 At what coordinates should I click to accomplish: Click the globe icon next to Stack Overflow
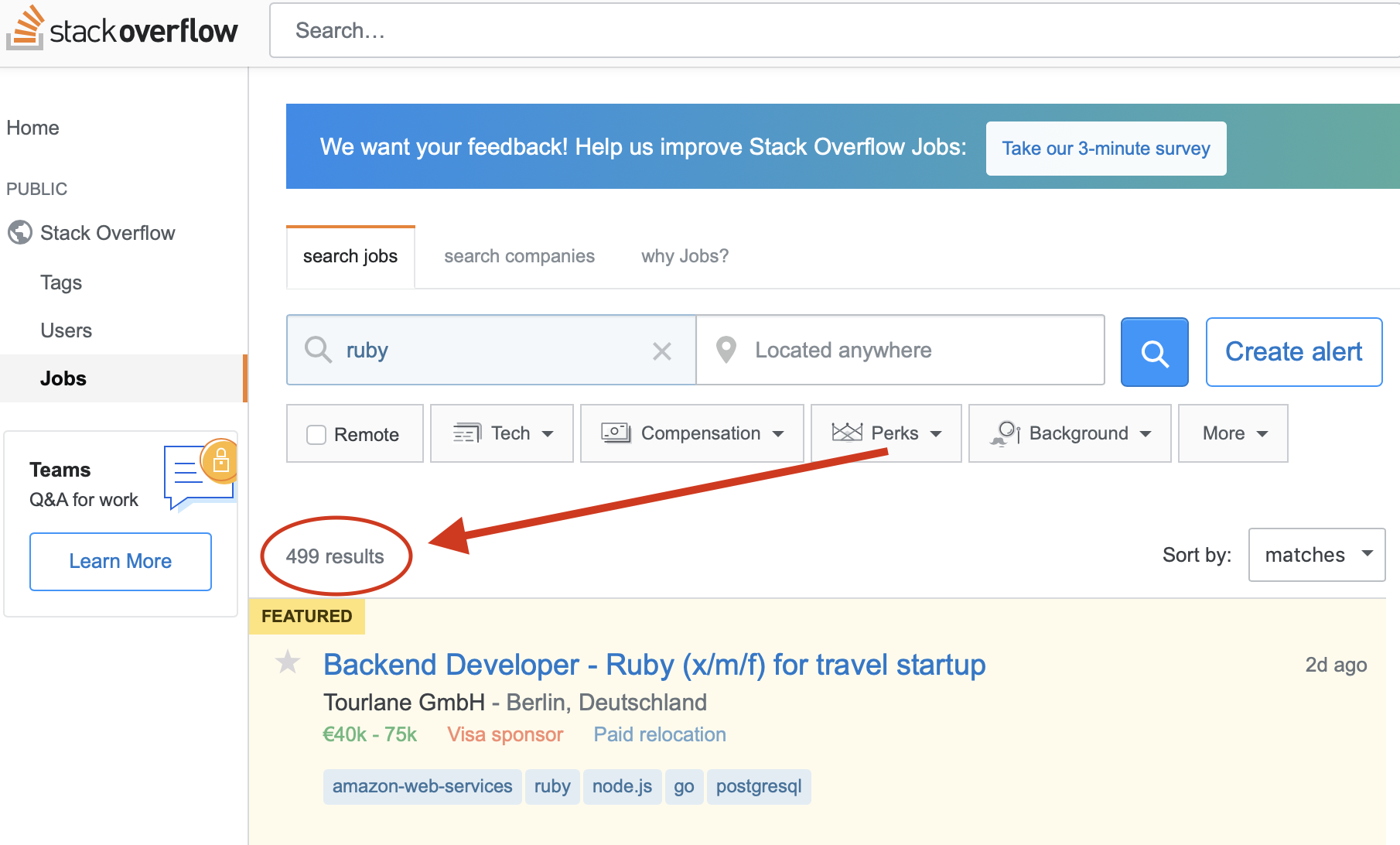[19, 232]
